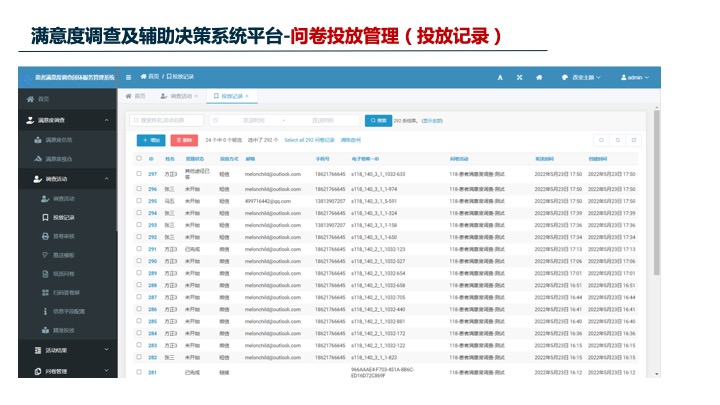Viewport: 720px width, 405px height.
Task: Click the cell 's118_140_3_1_5-591'
Action: [374, 201]
